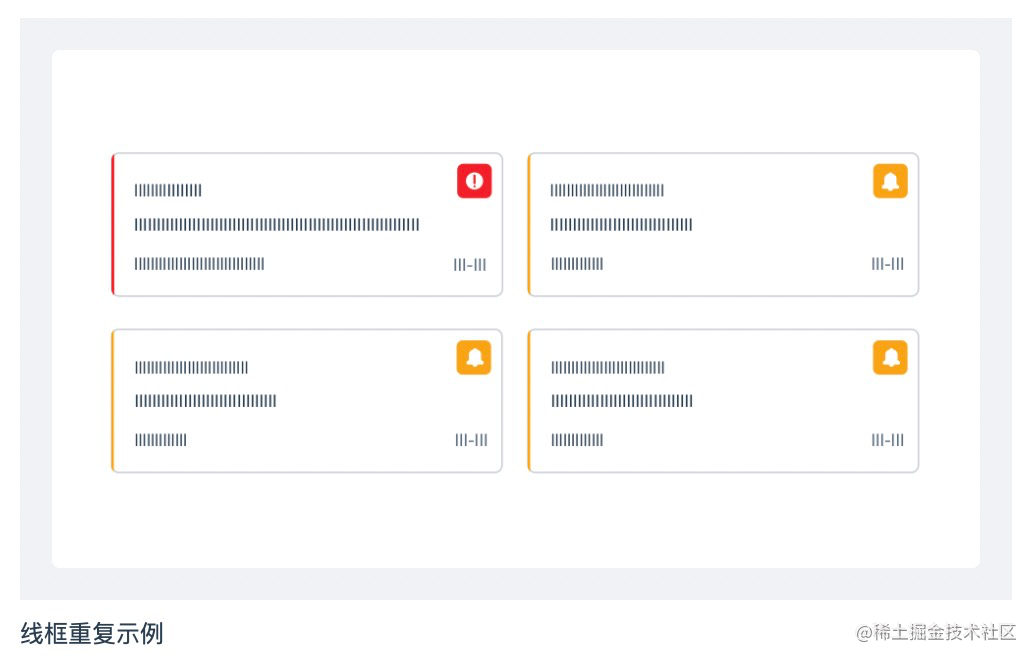Click the red exclamation alert icon
Screen dimensions: 1036x662
[474, 181]
